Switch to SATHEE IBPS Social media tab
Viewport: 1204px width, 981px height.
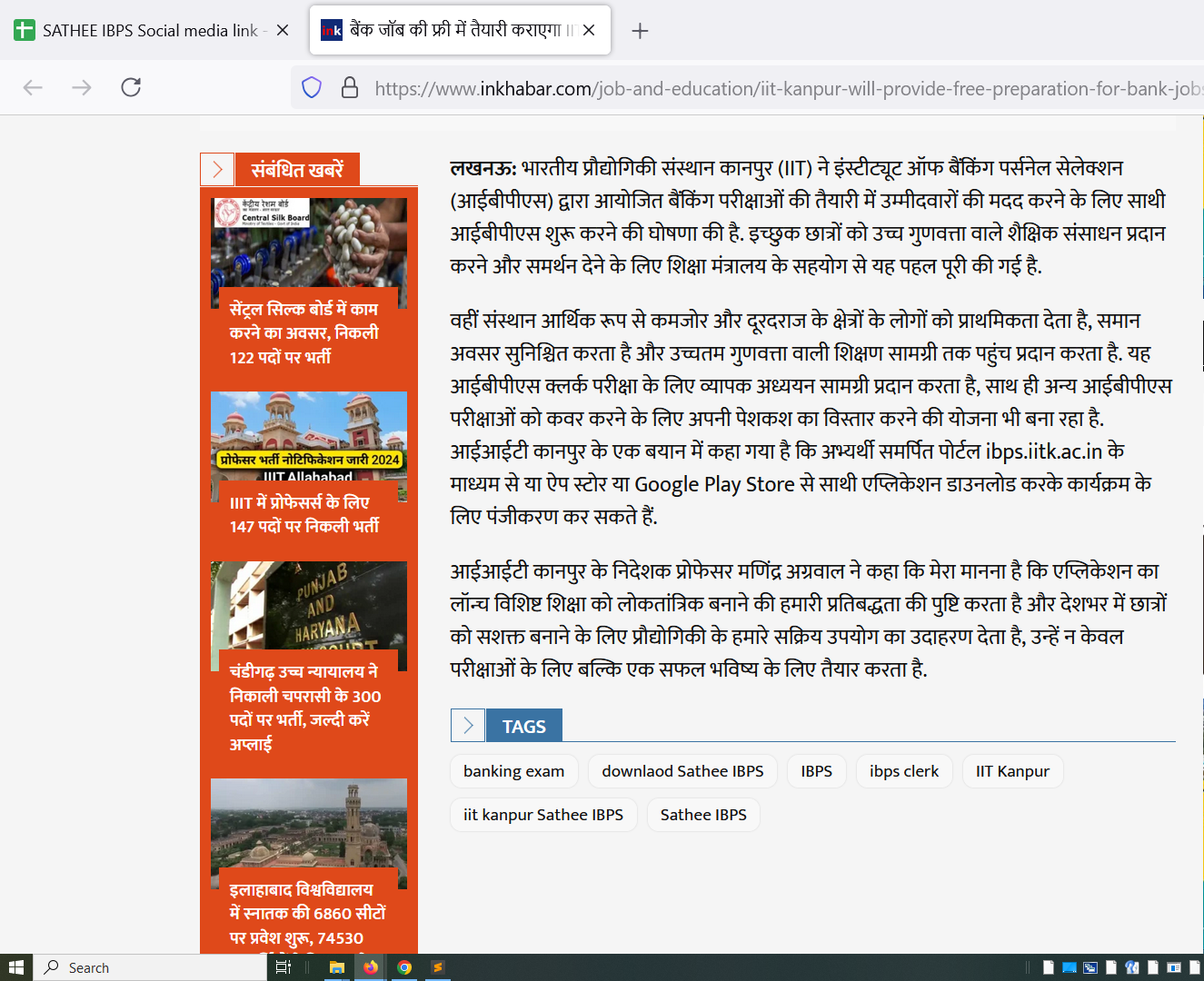click(x=145, y=31)
